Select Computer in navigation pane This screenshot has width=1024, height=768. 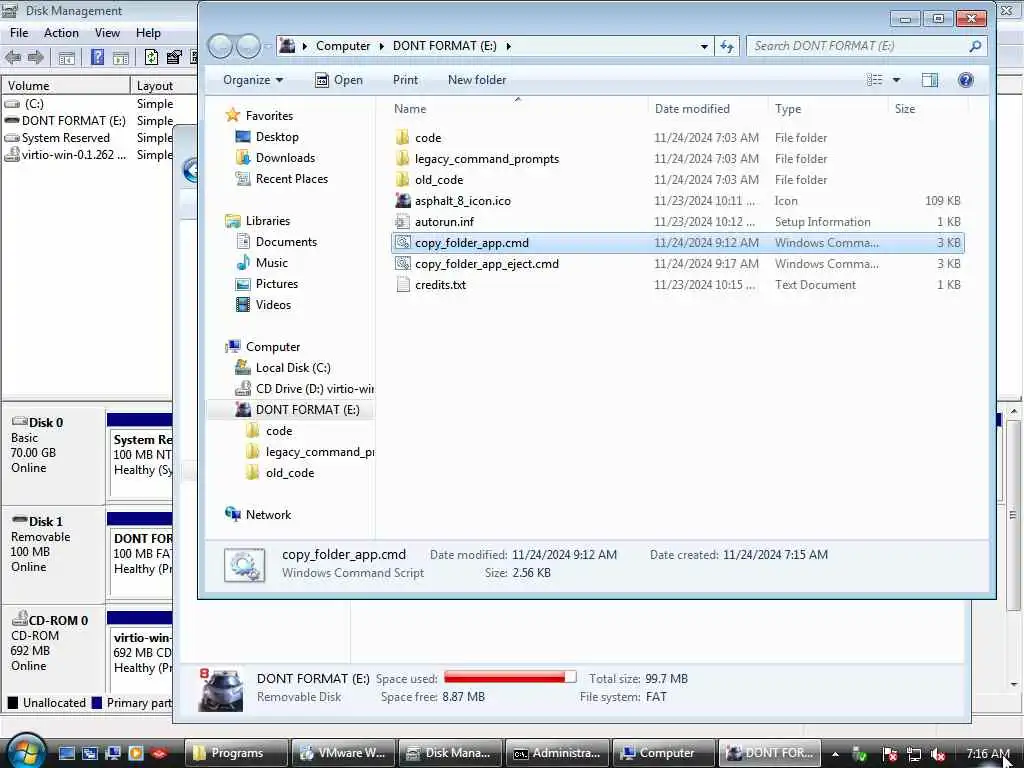point(272,347)
